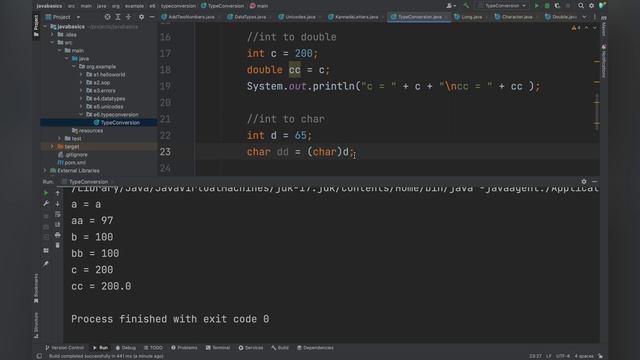Screen dimensions: 640x360
Task: Open TODO tool window button
Action: 153,348
